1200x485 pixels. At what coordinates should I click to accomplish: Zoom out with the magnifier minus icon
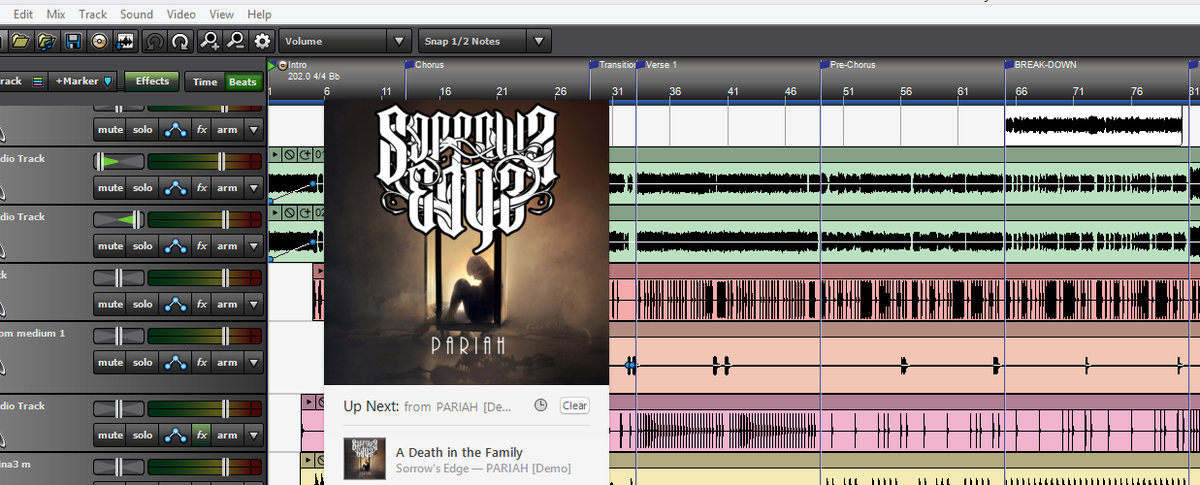(235, 41)
